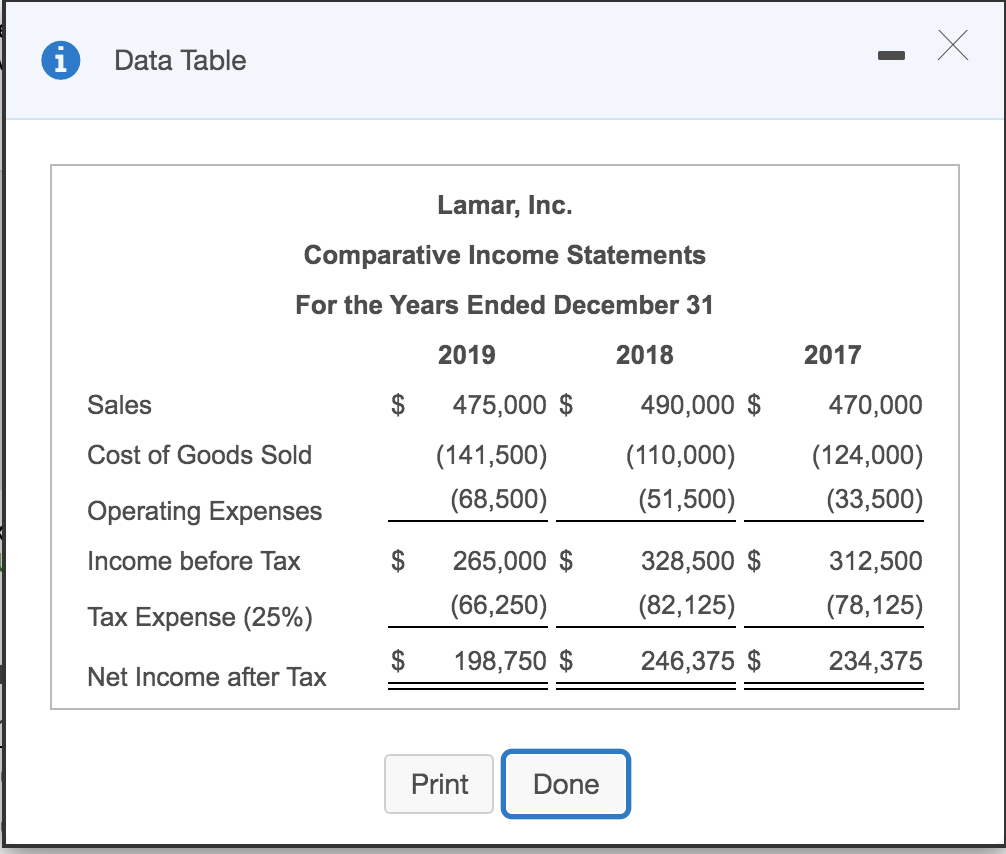Click the Cost of Goods Sold label
Screen dimensions: 1006x854
click(200, 455)
